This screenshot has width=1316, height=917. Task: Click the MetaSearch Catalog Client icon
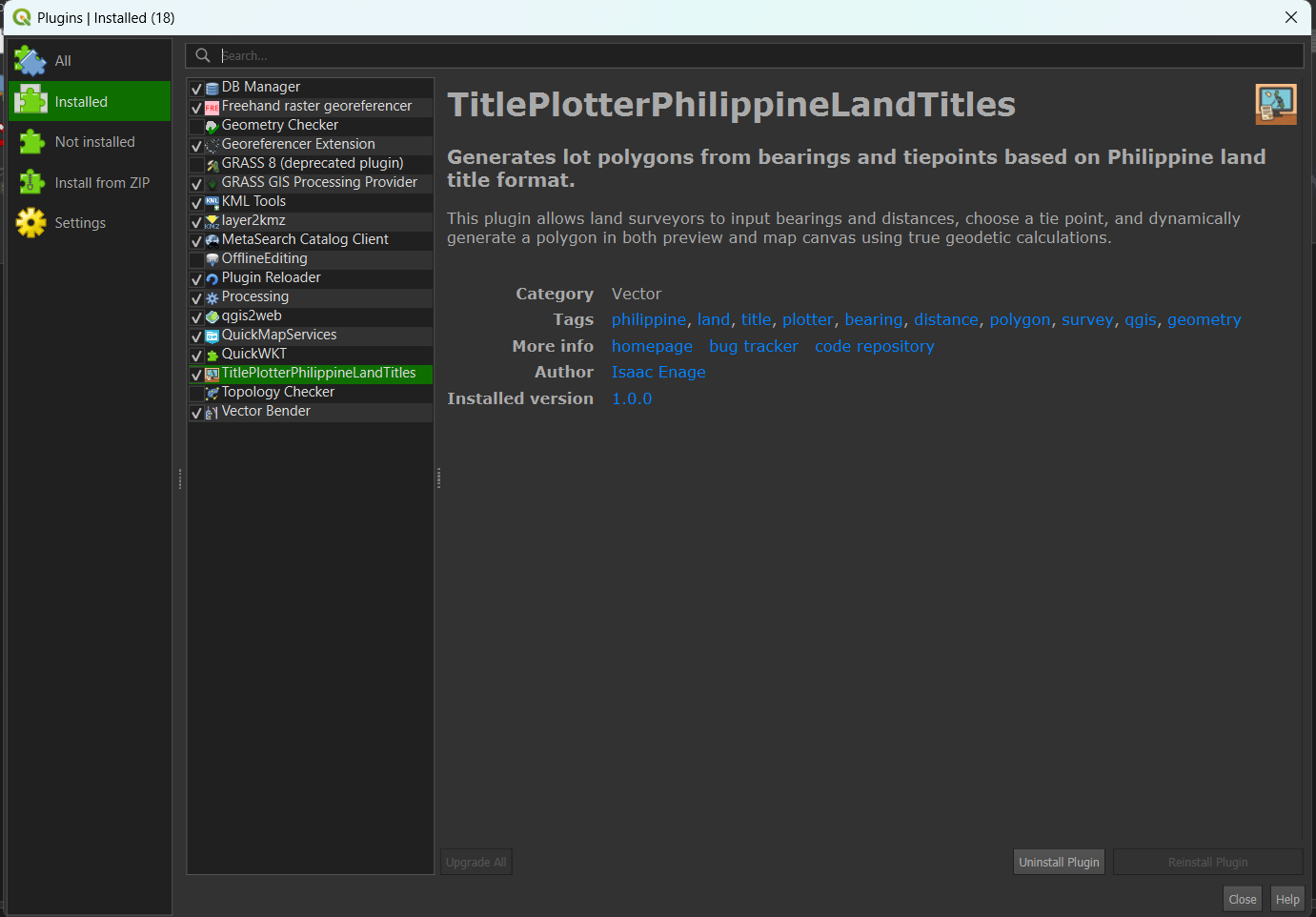click(x=213, y=240)
